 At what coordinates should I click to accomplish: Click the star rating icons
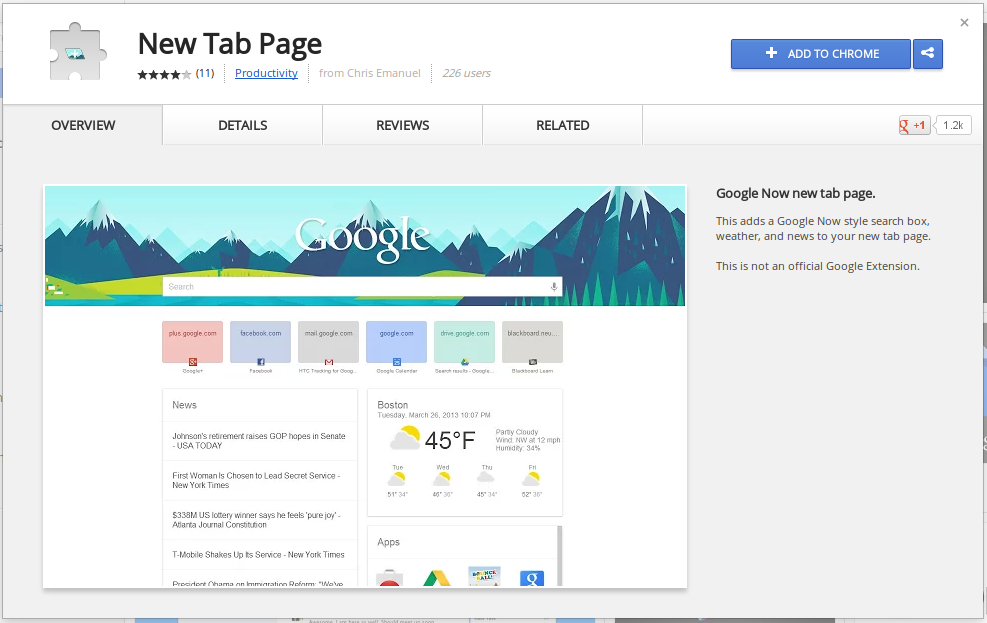click(164, 74)
